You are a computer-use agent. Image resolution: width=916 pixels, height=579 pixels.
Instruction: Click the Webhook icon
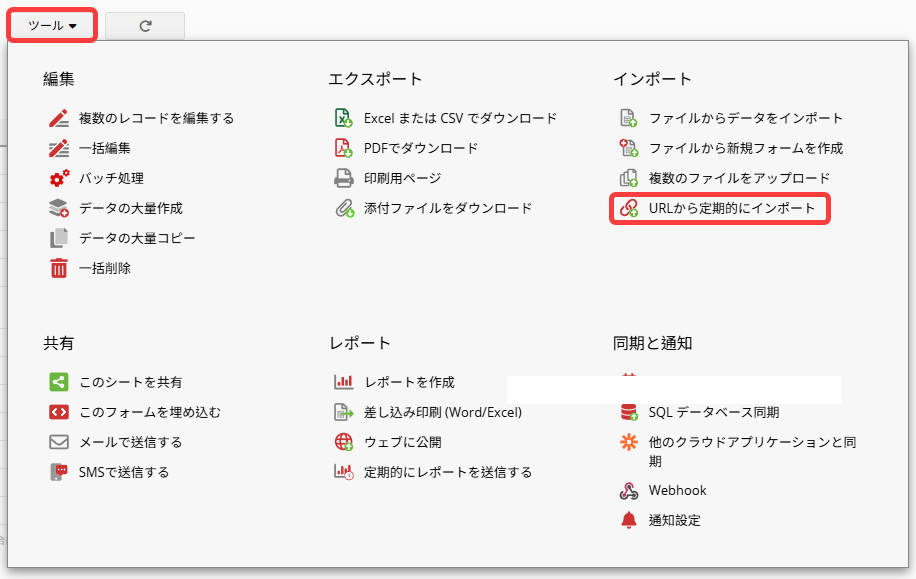tap(629, 491)
